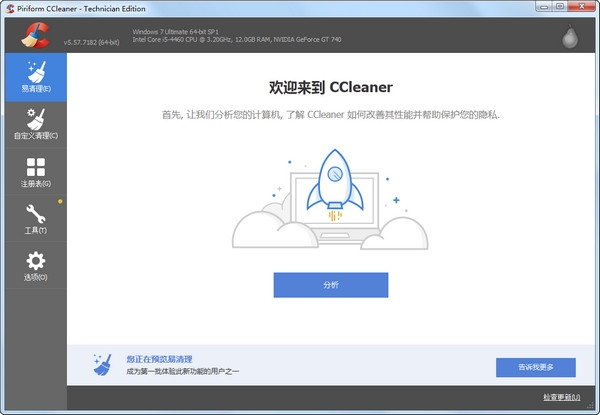Click the 首先, 让我们分析您的计算机 description text
600x415 pixels.
331,115
